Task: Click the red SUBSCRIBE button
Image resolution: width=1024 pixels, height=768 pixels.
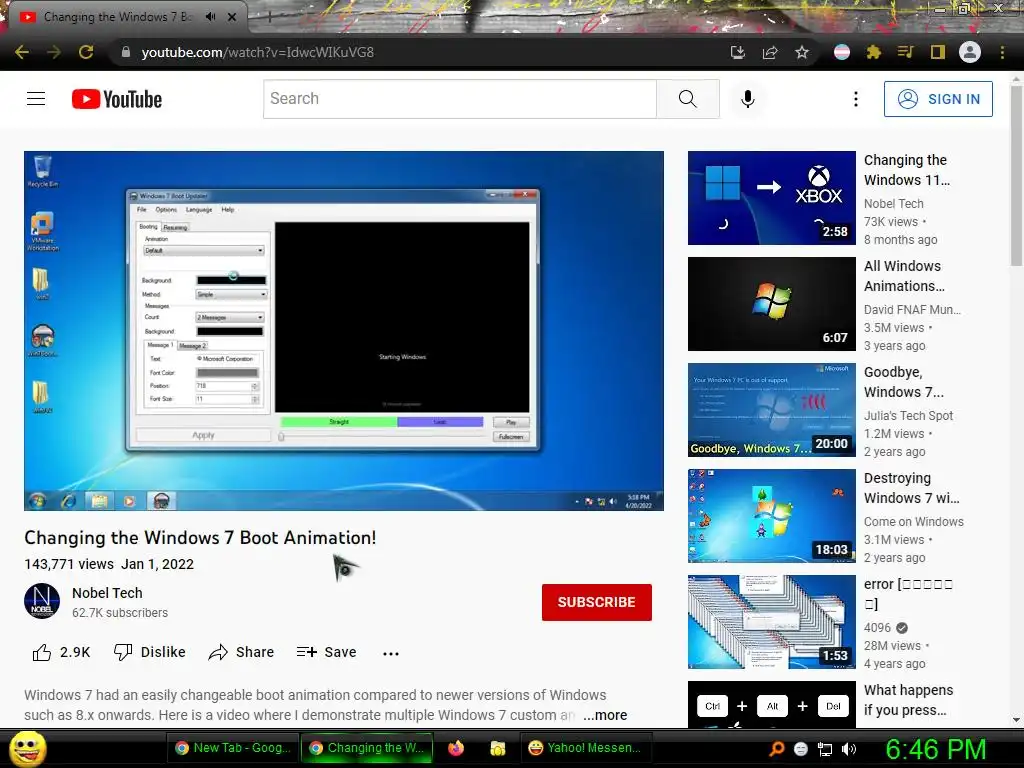Action: [x=596, y=602]
